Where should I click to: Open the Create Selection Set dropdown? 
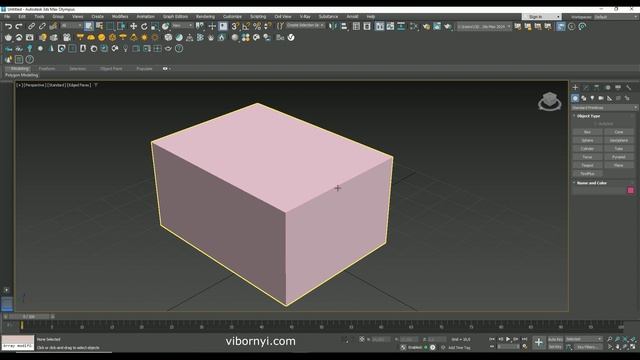tap(305, 26)
